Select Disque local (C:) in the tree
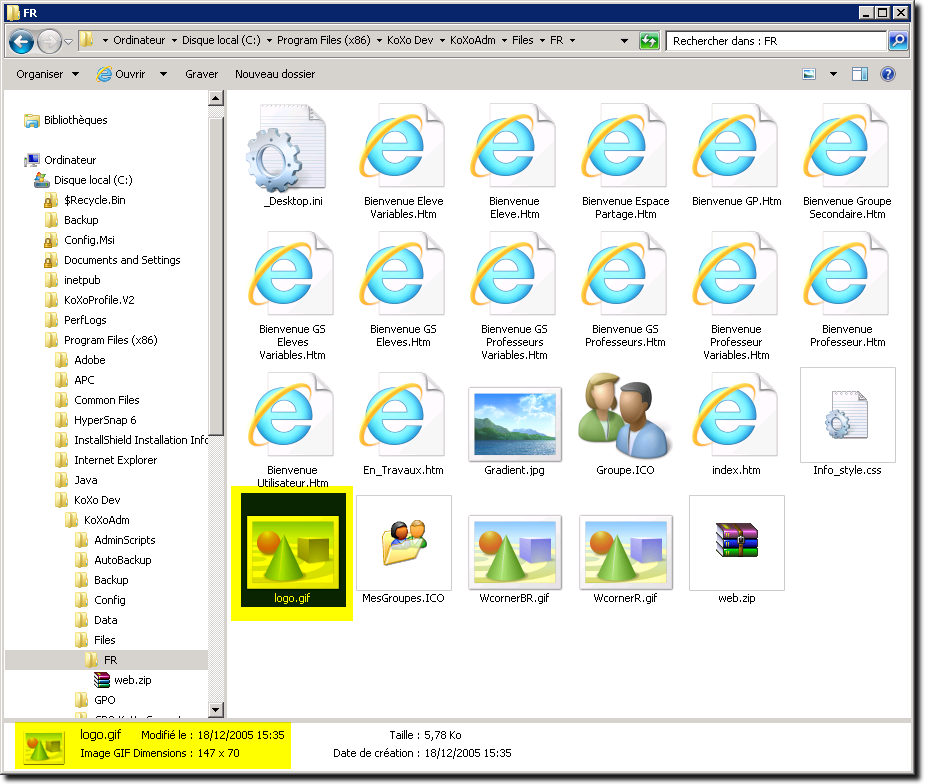The image size is (925, 784). click(x=93, y=181)
